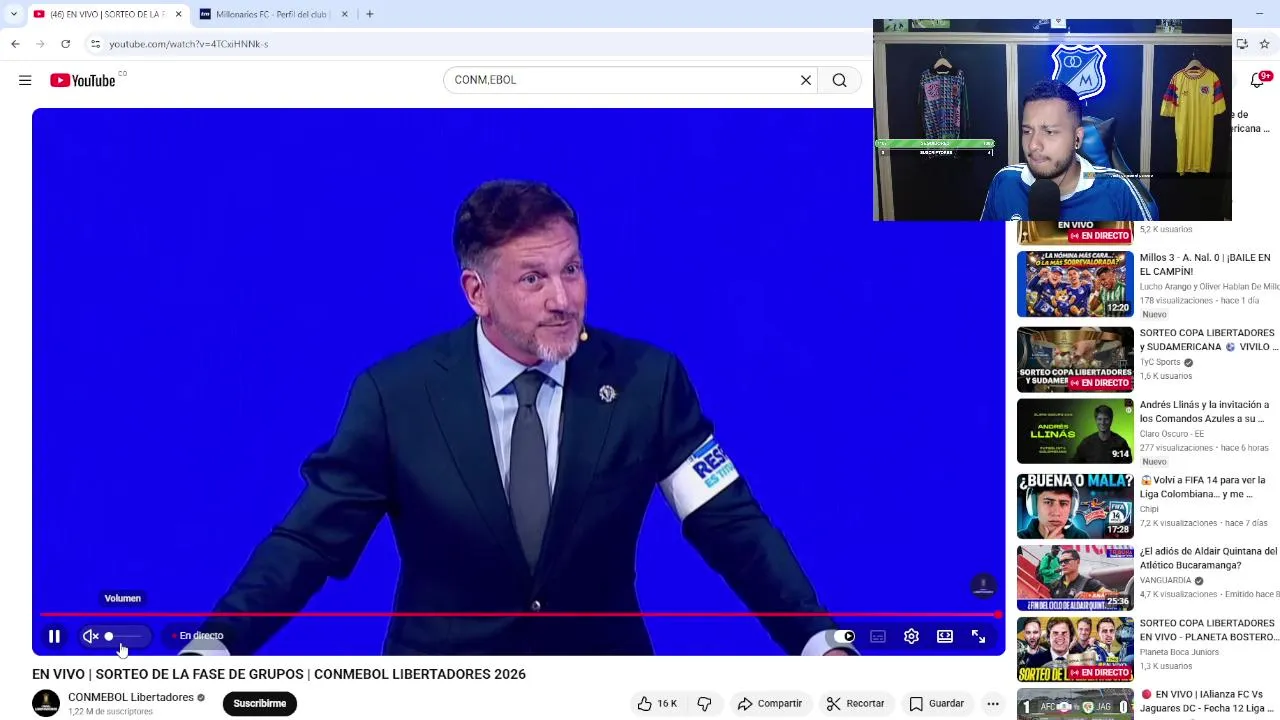The width and height of the screenshot is (1280, 720).
Task: Open Millos 3 - A. Nal. 0 thumbnail
Action: [1075, 284]
